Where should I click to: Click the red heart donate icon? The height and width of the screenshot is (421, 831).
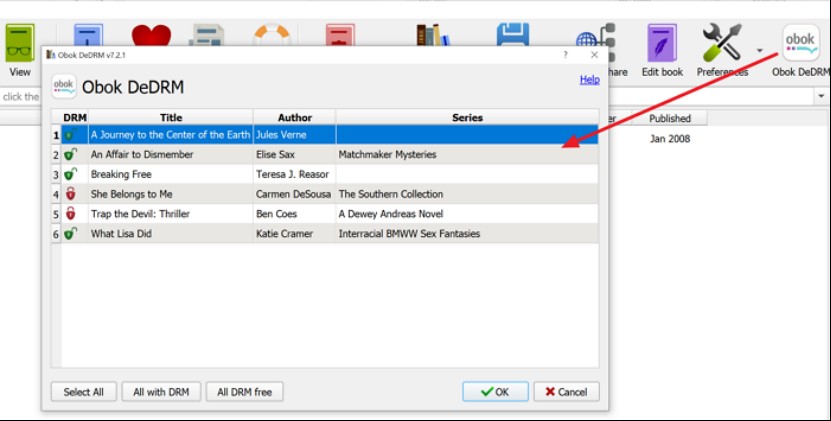coord(151,36)
